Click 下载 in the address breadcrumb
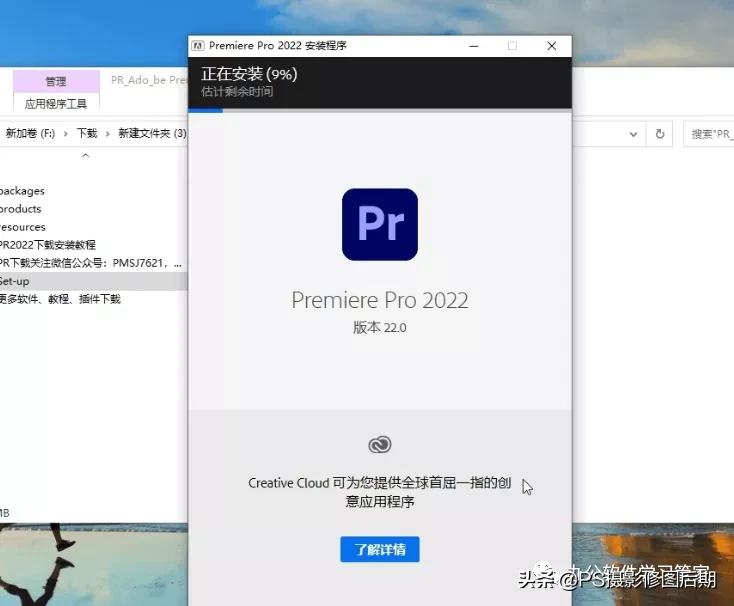The image size is (734, 606). tap(87, 133)
